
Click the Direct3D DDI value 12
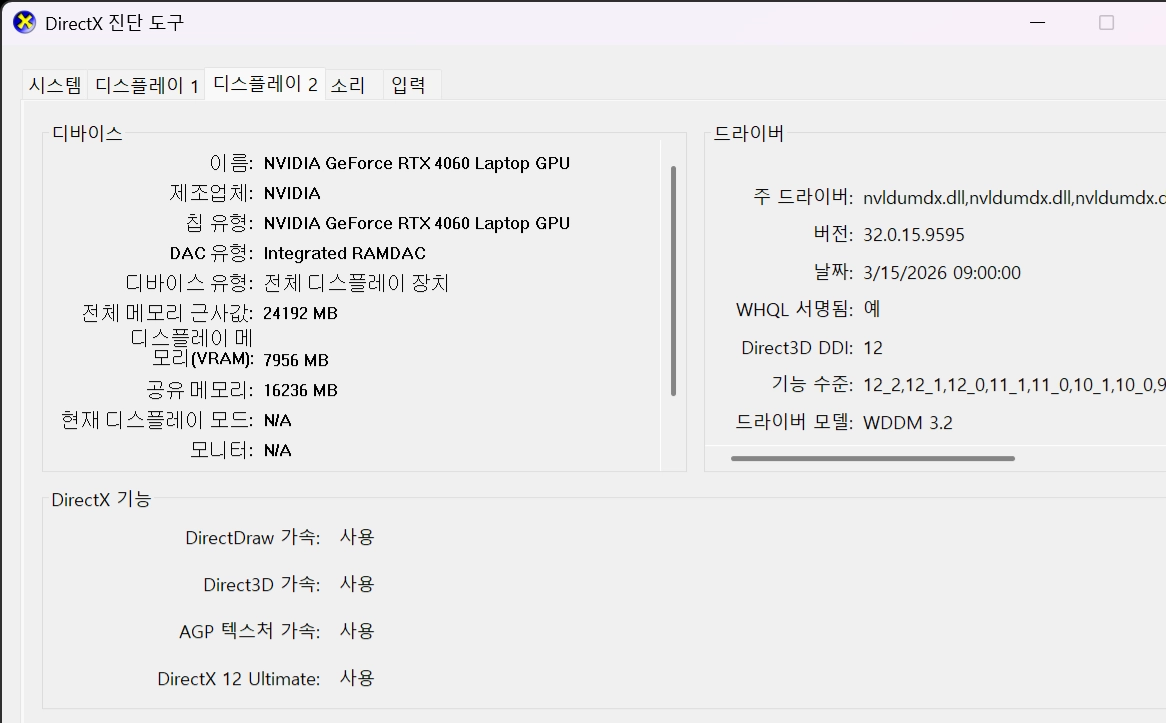pyautogui.click(x=873, y=348)
